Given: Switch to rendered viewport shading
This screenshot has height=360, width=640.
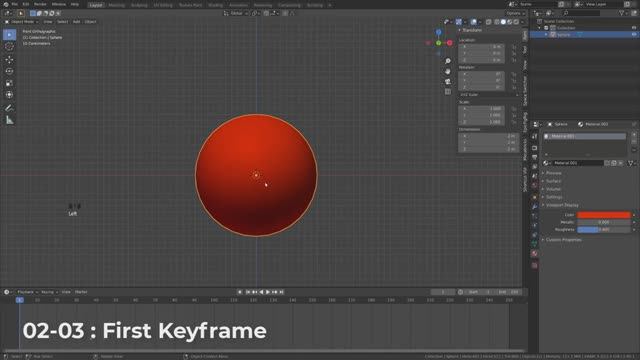Looking at the screenshot, I should (x=516, y=22).
